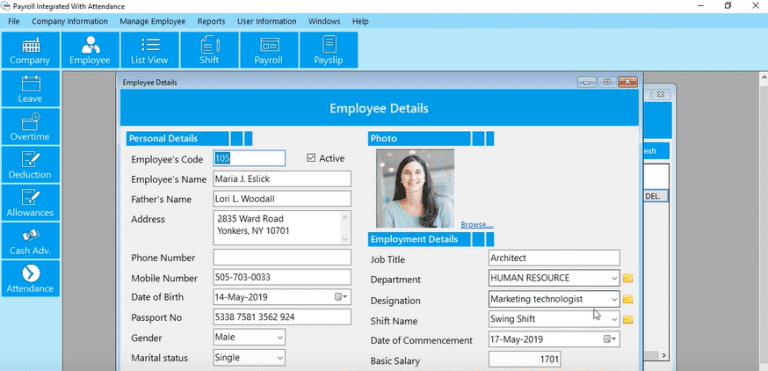
Task: Click the Passport No field
Action: (282, 317)
